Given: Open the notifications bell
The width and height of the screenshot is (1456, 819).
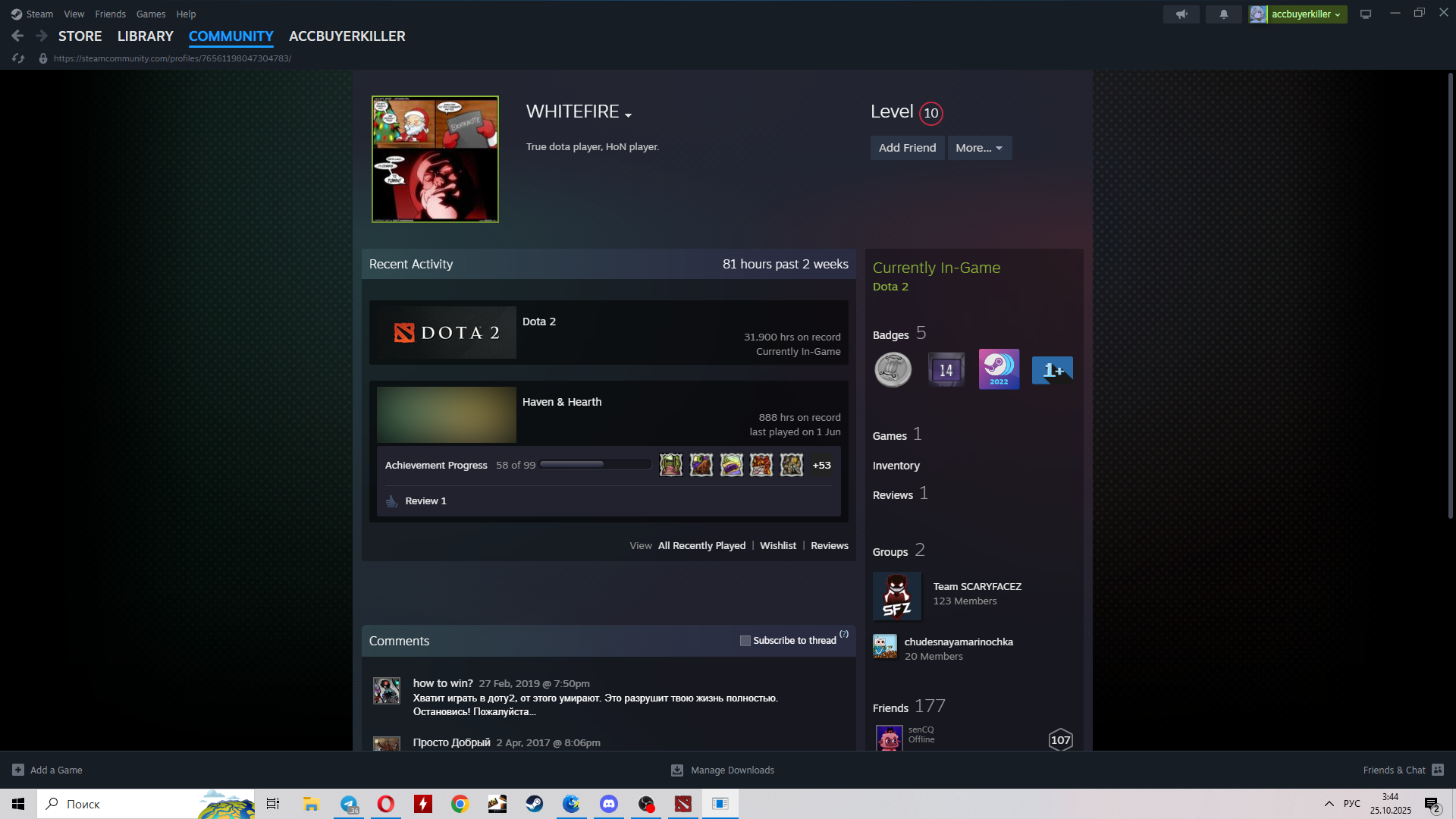Looking at the screenshot, I should [1223, 14].
